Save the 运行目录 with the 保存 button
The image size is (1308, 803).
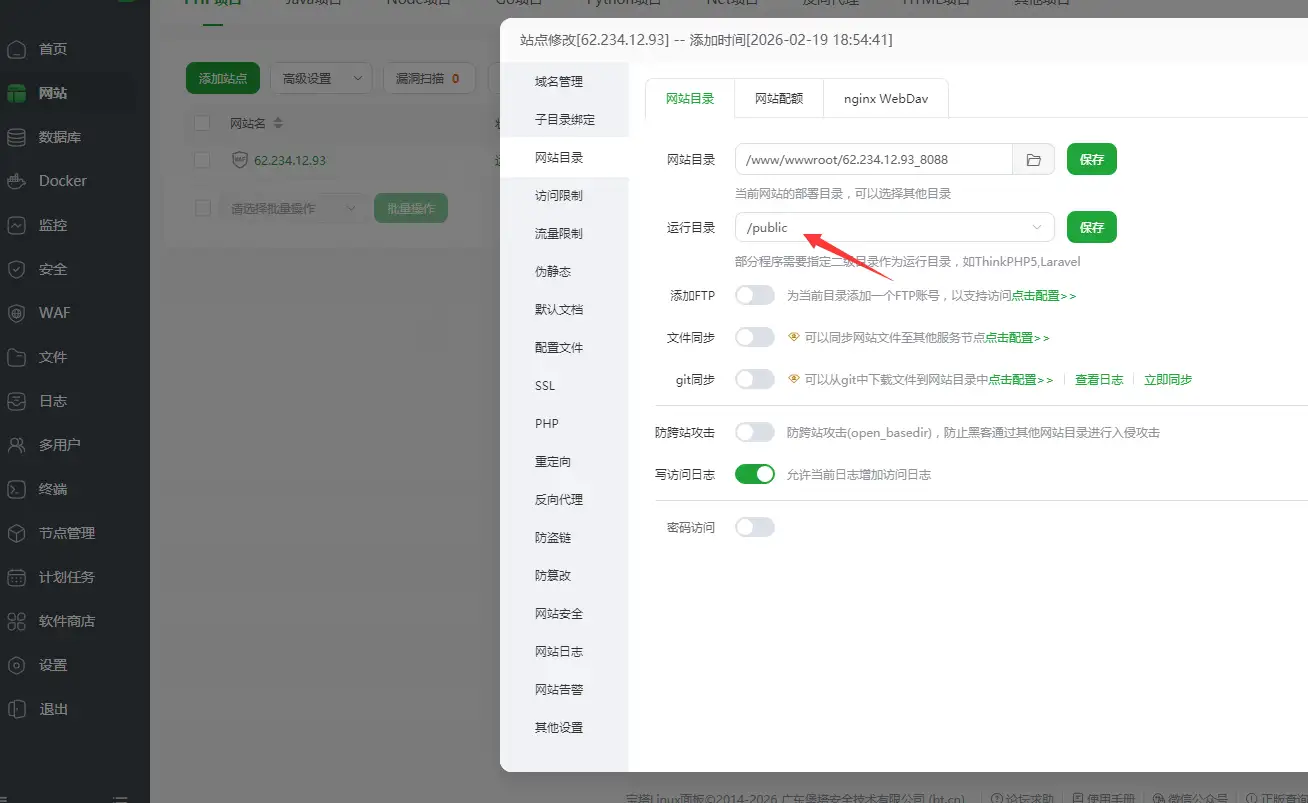point(1091,227)
